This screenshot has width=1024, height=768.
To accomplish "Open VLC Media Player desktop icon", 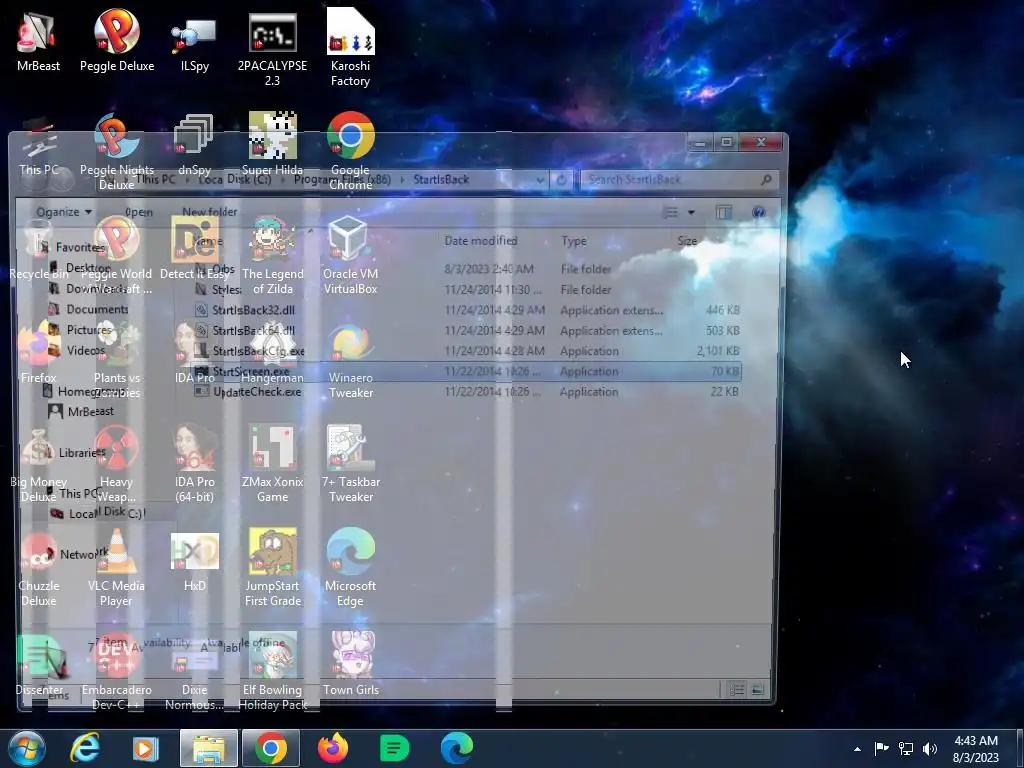I will pos(116,568).
